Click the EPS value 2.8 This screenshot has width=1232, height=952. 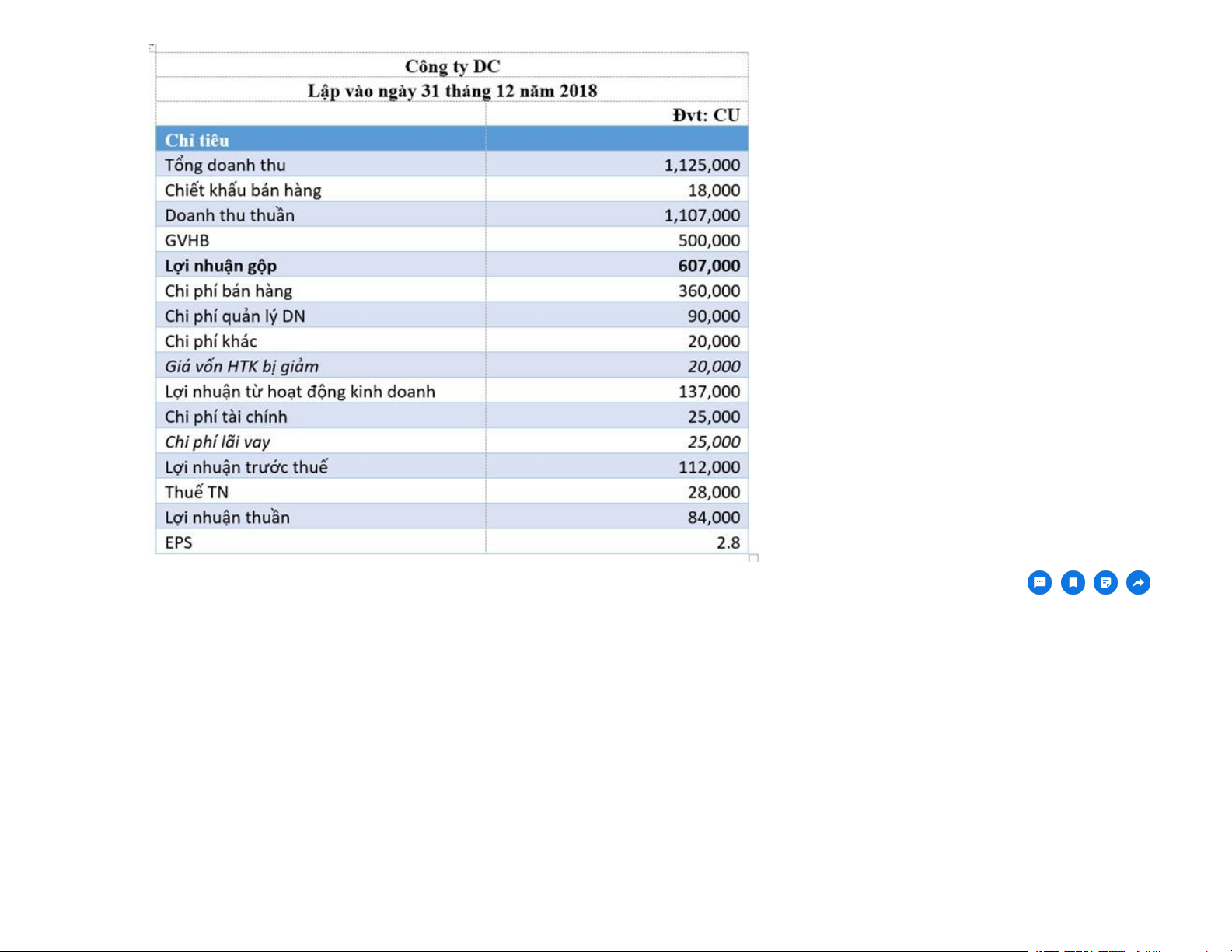(728, 542)
